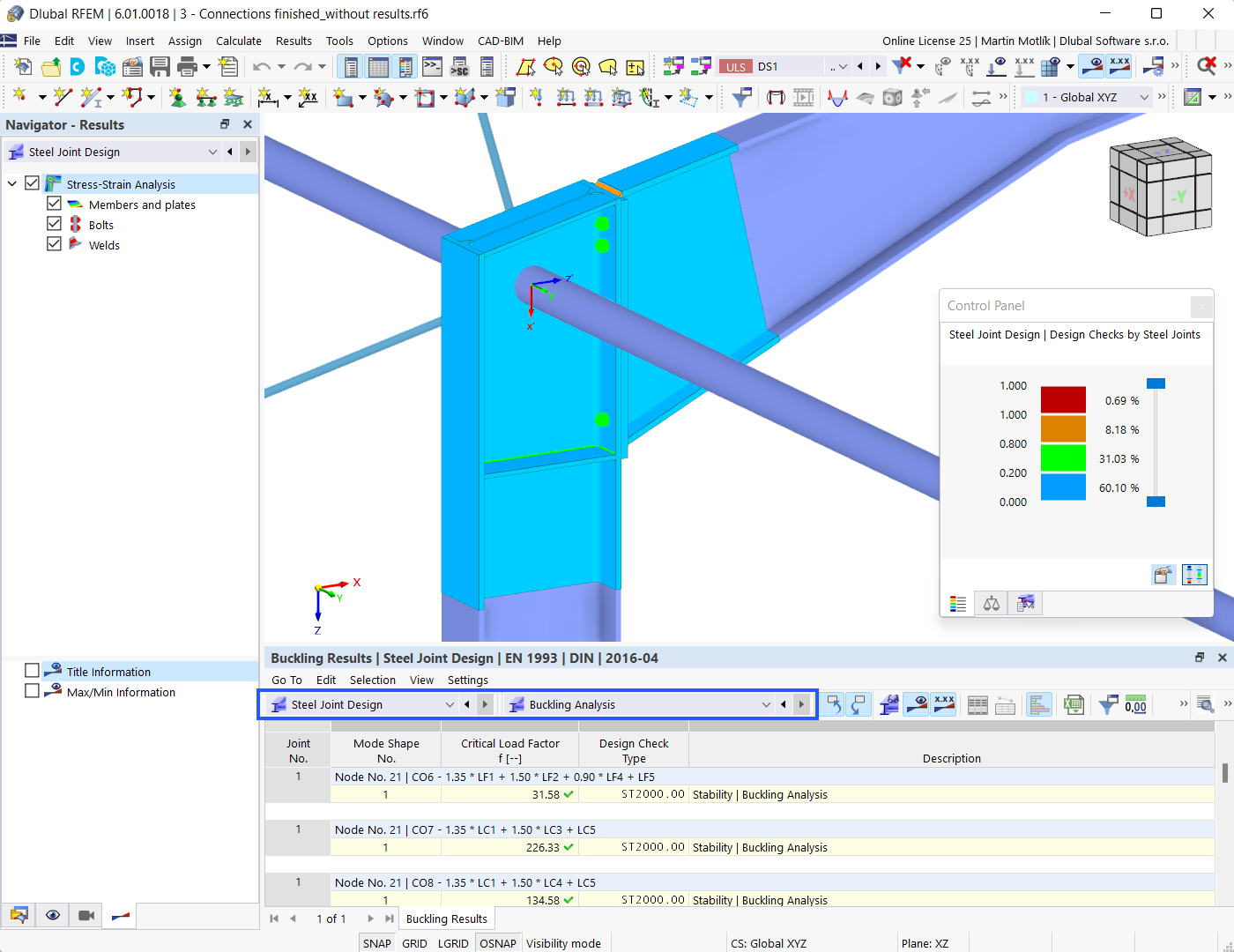This screenshot has height=952, width=1234.
Task: Toggle the OSNAP status bar button
Action: (498, 943)
